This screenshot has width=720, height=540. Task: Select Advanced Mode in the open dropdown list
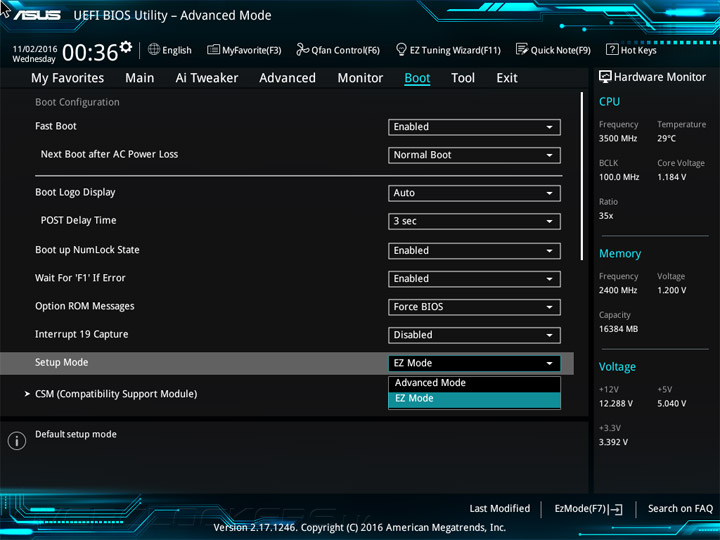tap(473, 383)
